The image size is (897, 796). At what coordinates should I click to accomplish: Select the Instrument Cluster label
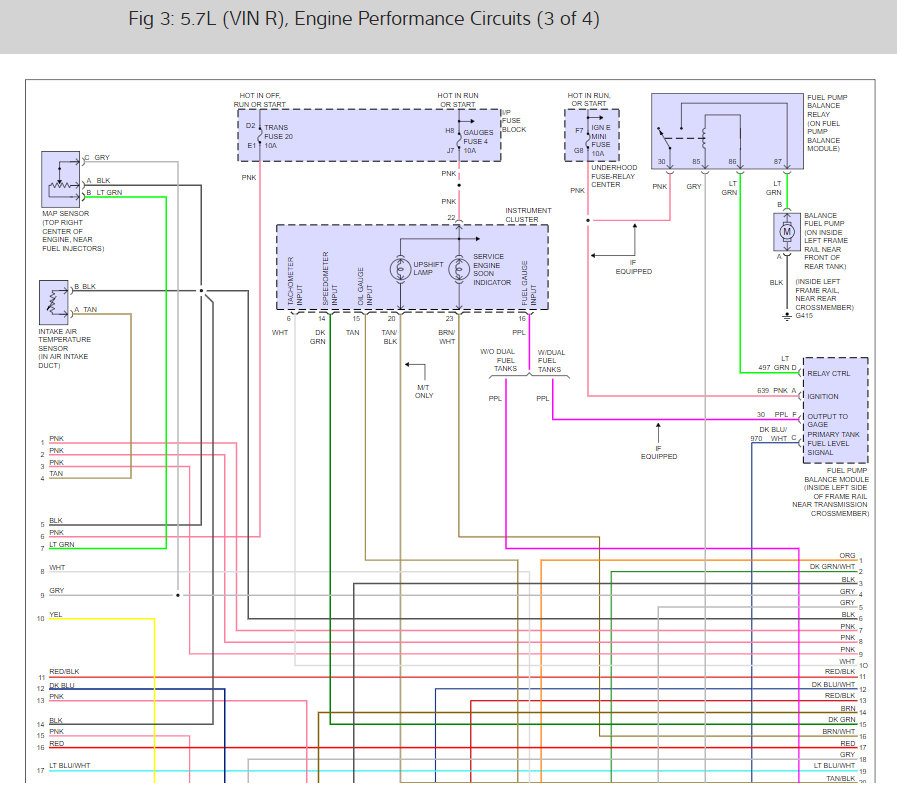528,215
